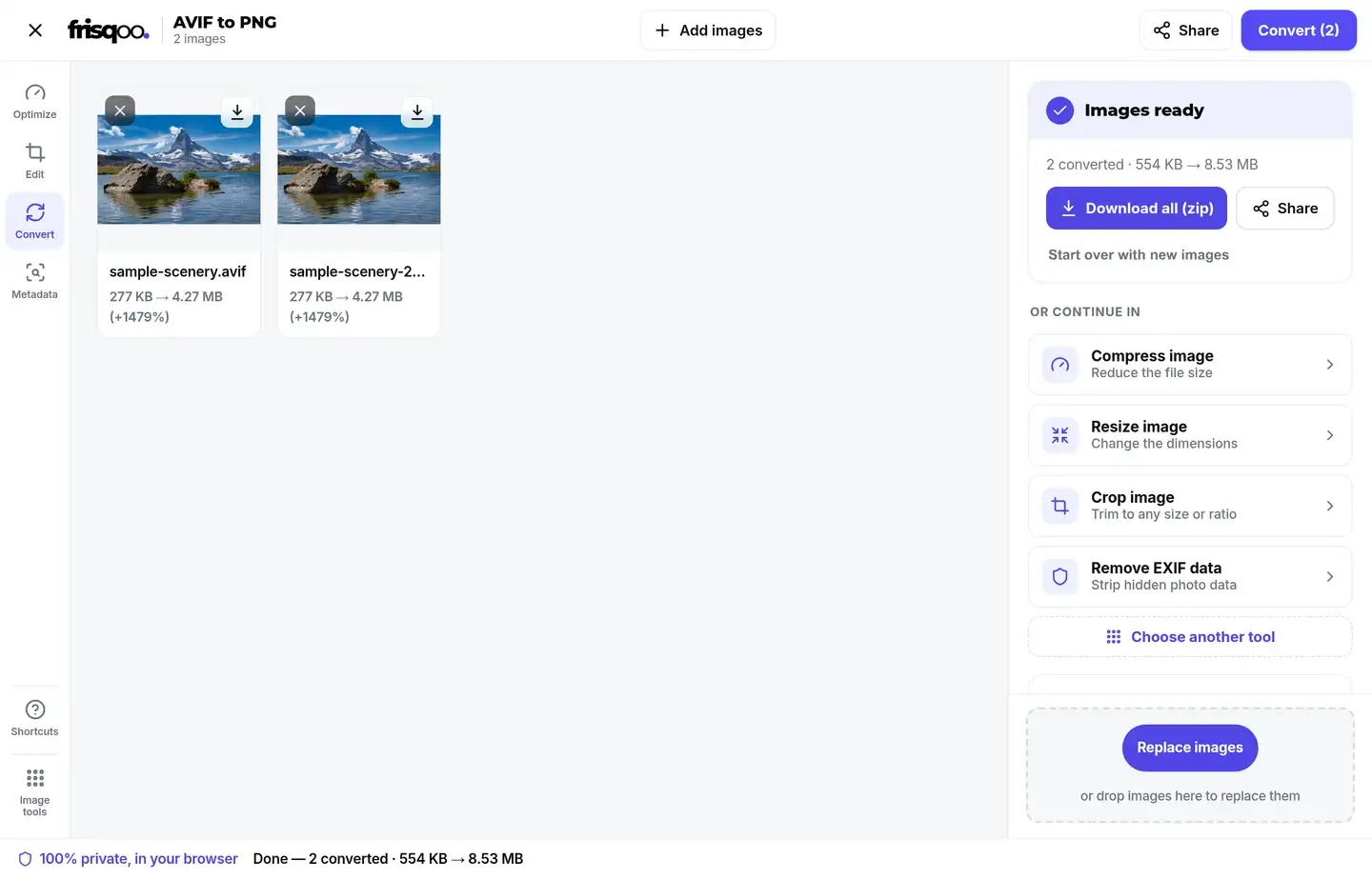This screenshot has height=879, width=1372.
Task: Remove the sample-scenery.avif image
Action: (120, 110)
